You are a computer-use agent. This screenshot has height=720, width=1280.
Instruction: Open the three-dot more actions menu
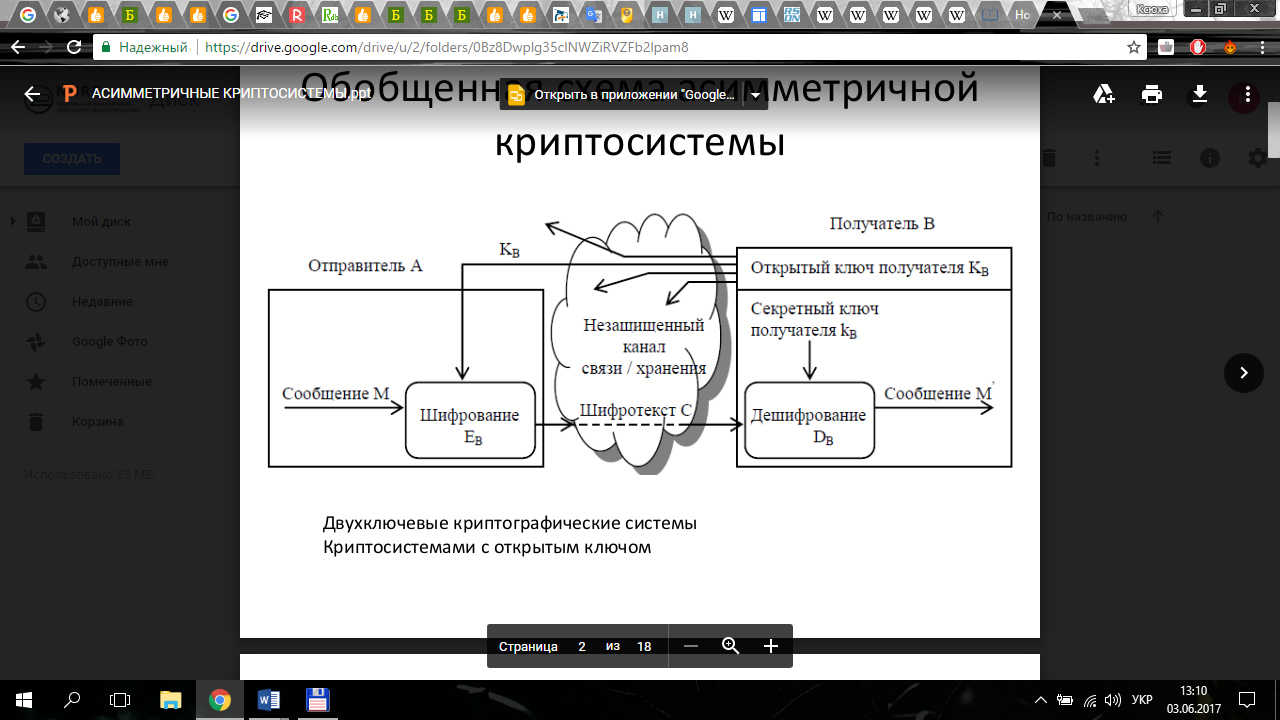pos(1246,94)
